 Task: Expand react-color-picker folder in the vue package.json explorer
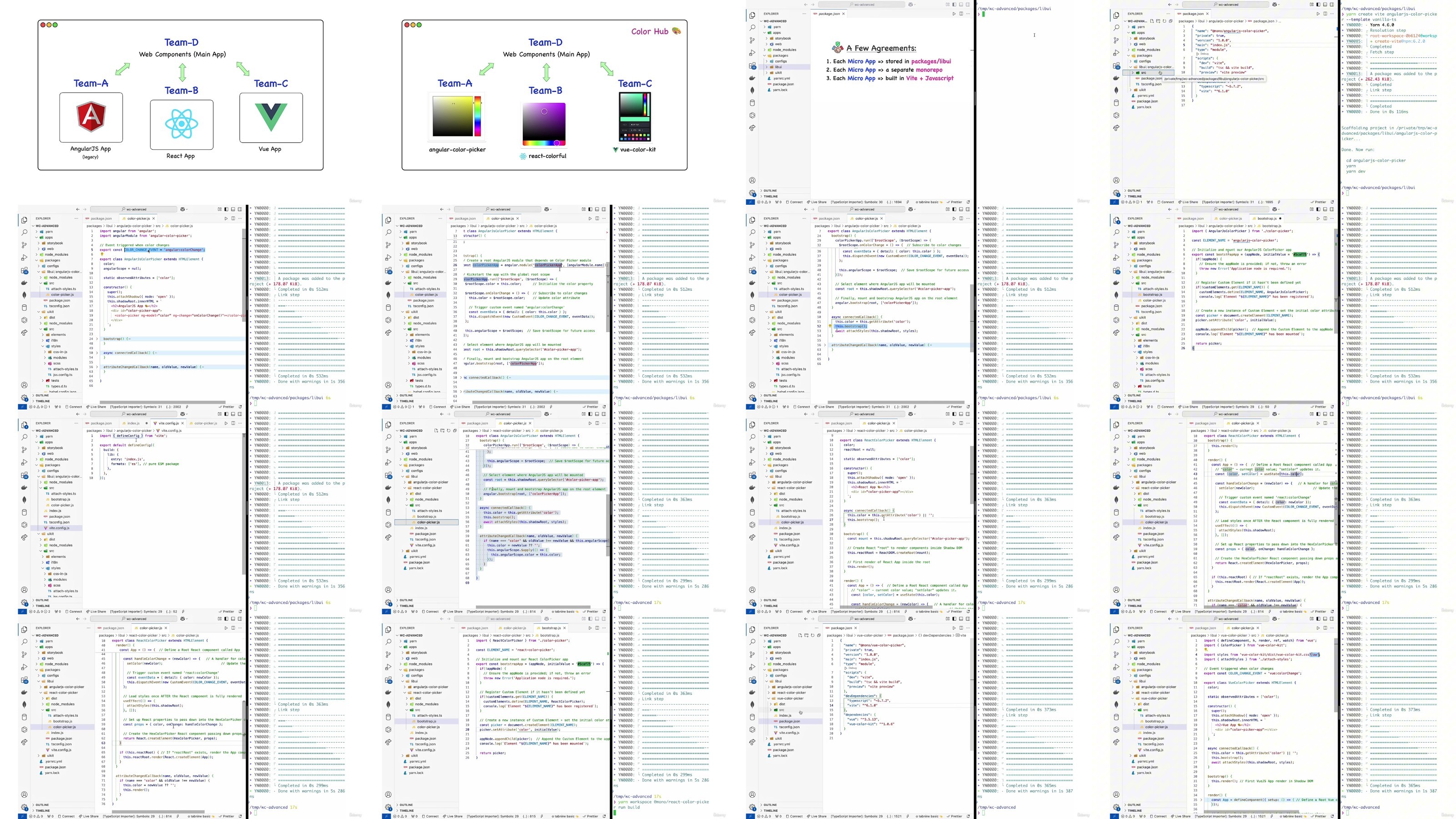(x=768, y=693)
